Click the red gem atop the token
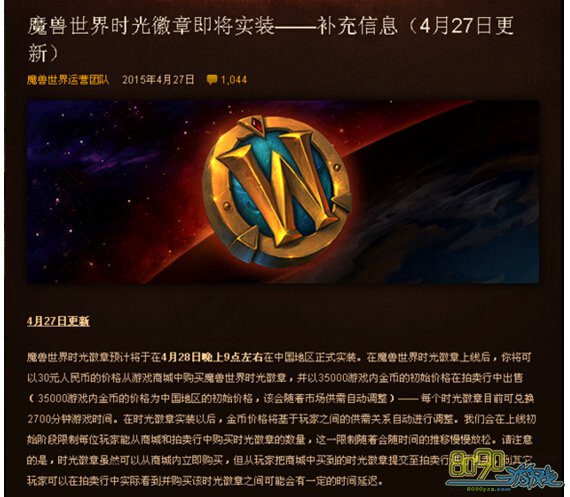 point(257,126)
